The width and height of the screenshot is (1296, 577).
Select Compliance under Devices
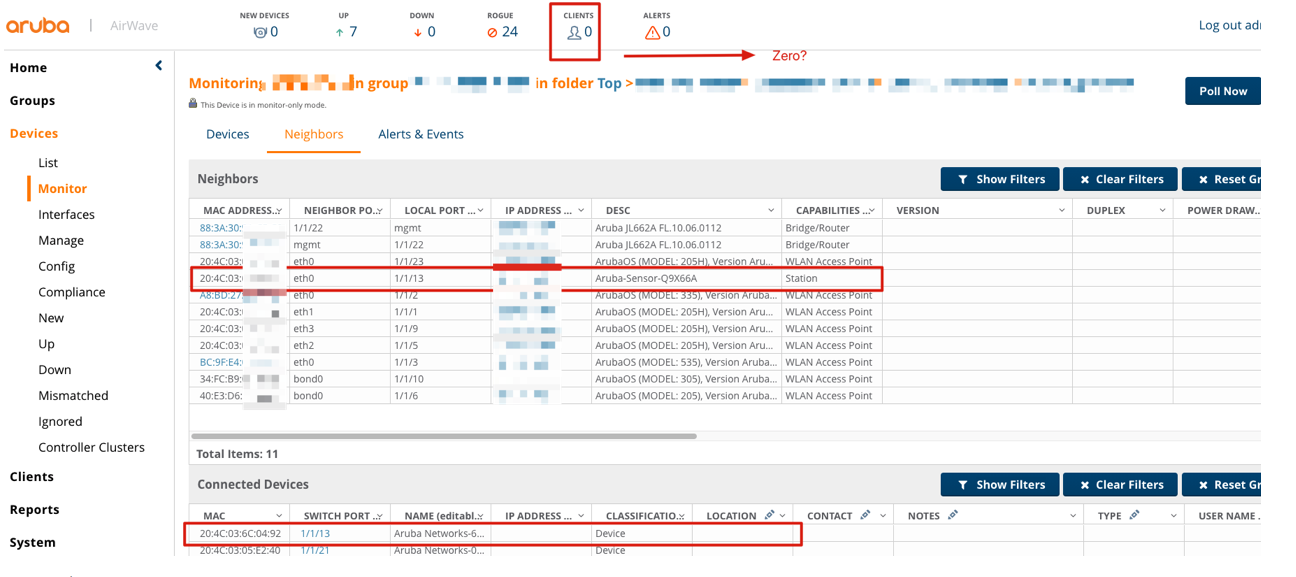coord(71,292)
